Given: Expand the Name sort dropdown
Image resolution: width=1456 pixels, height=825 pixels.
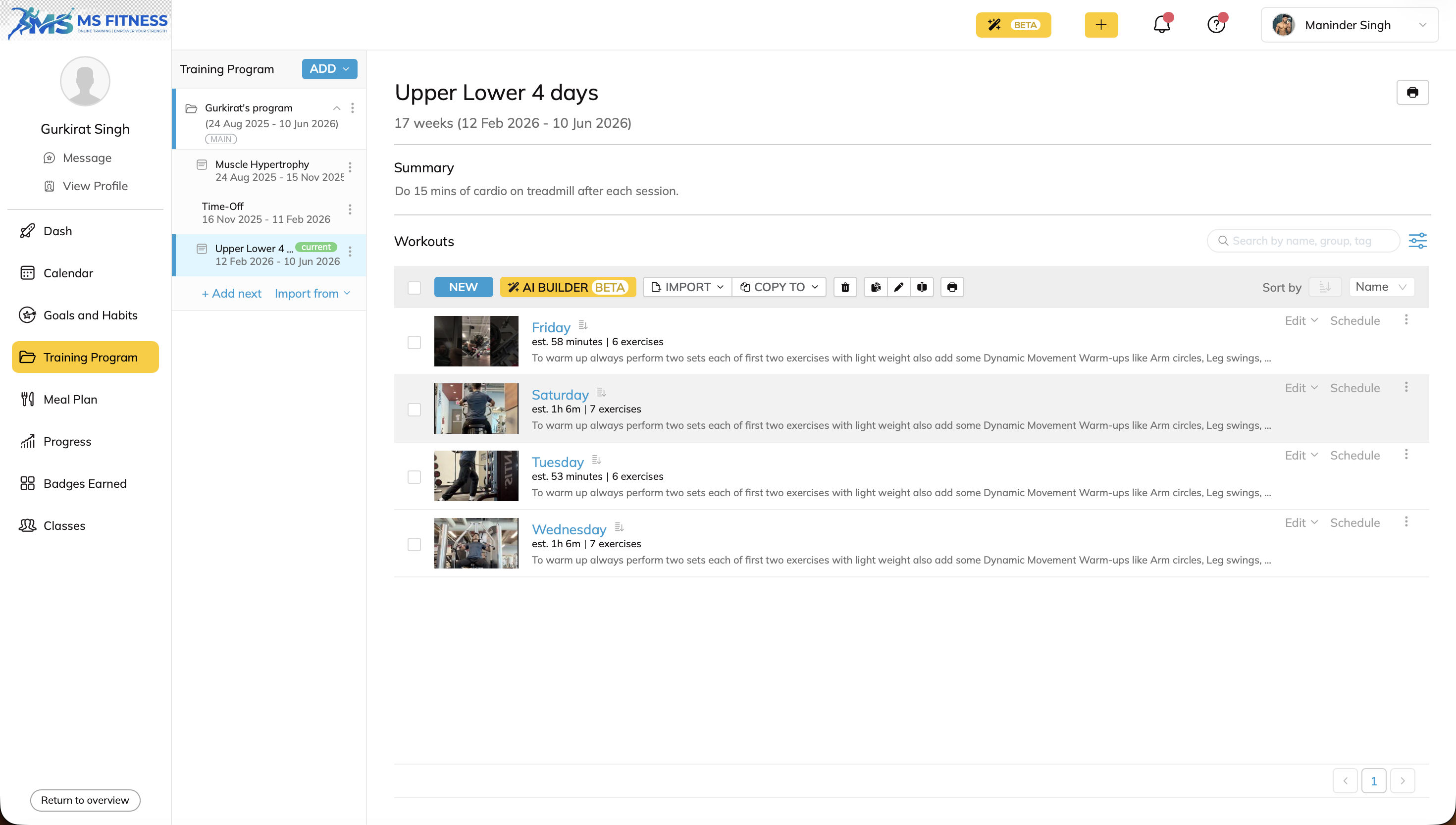Looking at the screenshot, I should 1381,287.
